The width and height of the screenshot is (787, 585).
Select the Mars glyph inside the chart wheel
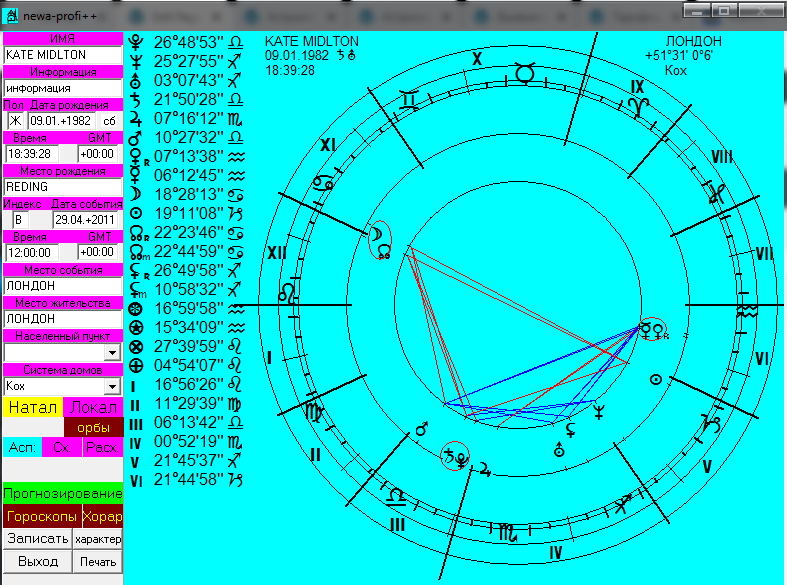pos(421,428)
